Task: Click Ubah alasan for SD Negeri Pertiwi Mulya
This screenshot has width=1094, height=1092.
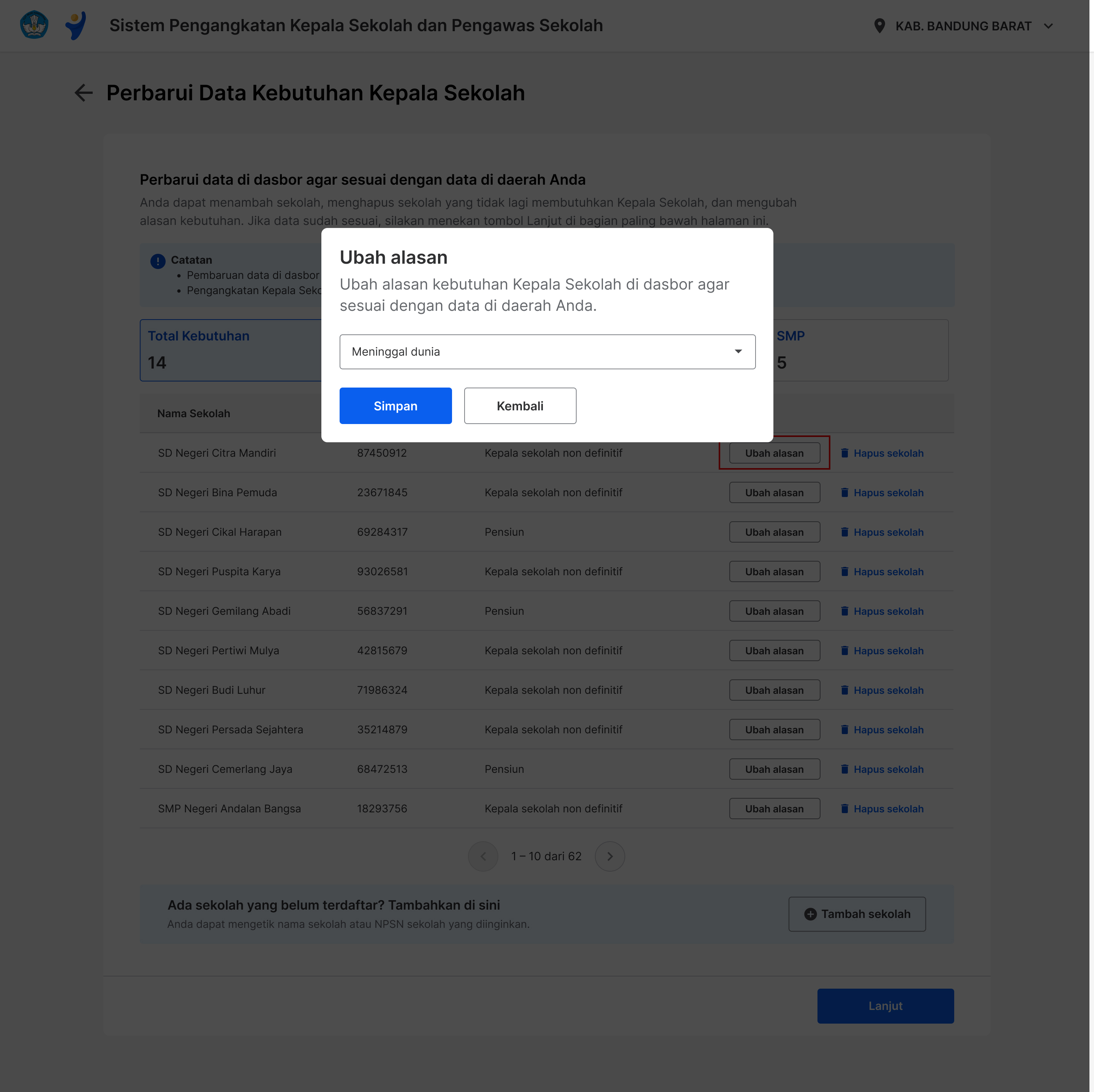Action: click(774, 651)
